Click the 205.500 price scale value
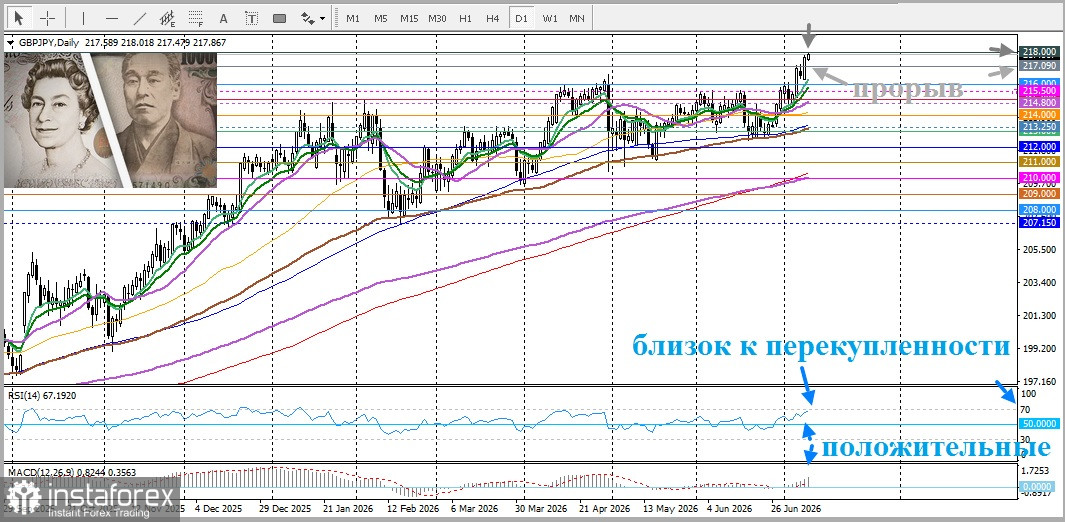The width and height of the screenshot is (1065, 522). [1038, 250]
